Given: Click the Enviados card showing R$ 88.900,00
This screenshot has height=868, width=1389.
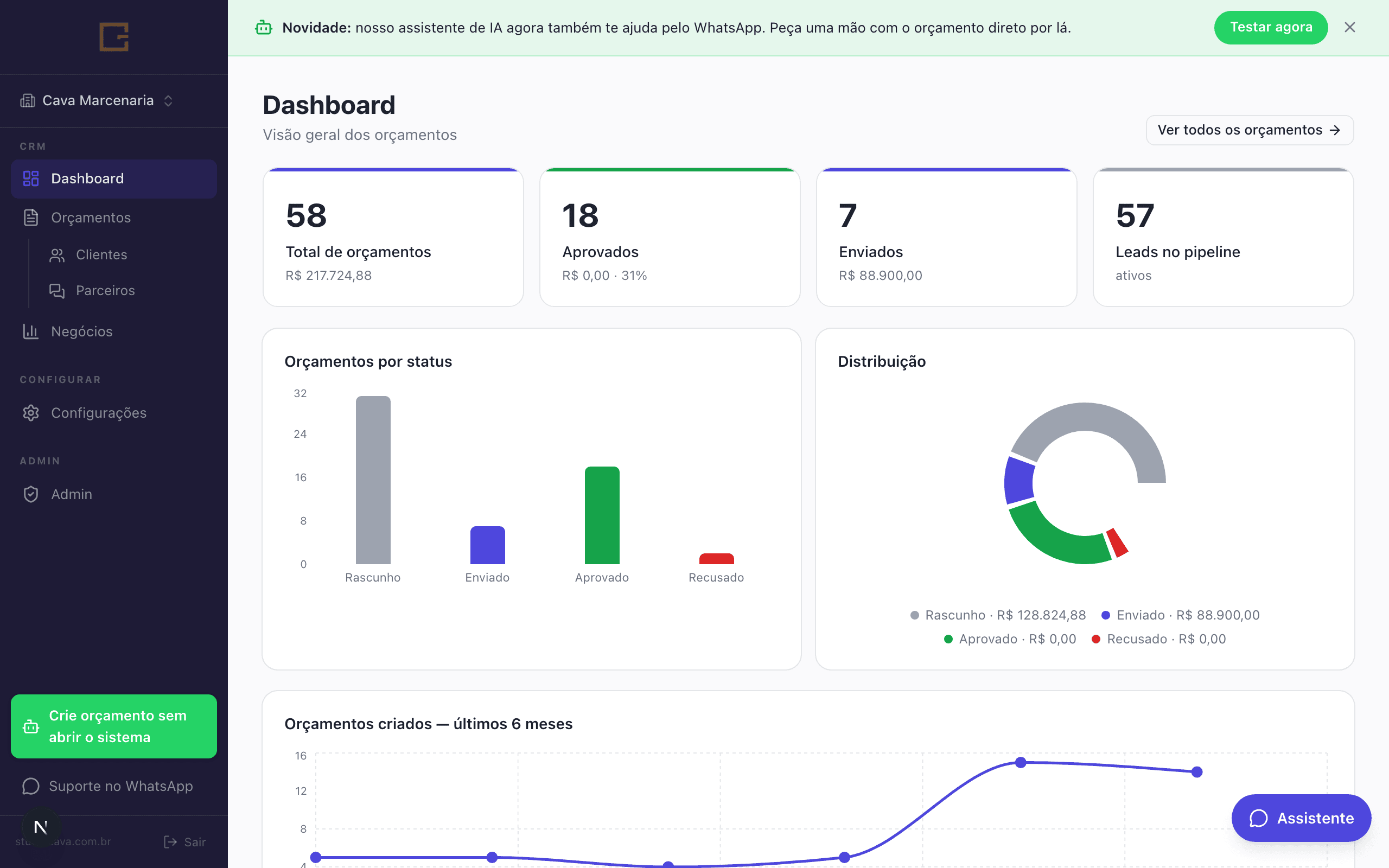Looking at the screenshot, I should click(946, 237).
